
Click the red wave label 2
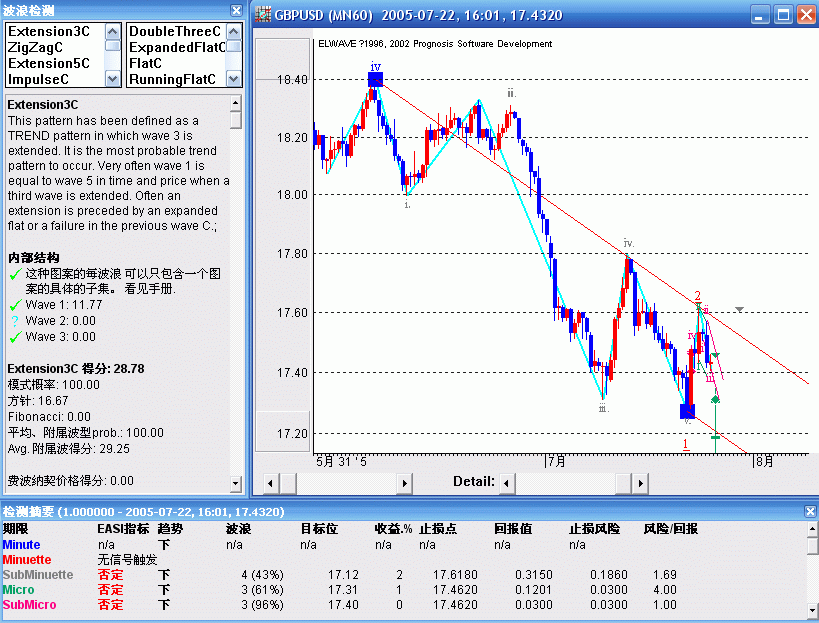tap(697, 296)
